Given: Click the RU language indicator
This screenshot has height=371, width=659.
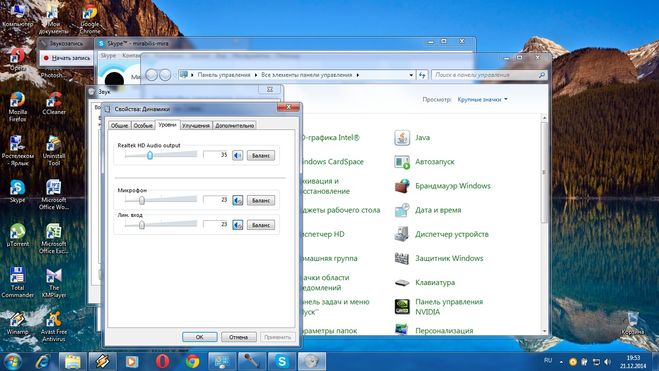Looking at the screenshot, I should tap(548, 360).
